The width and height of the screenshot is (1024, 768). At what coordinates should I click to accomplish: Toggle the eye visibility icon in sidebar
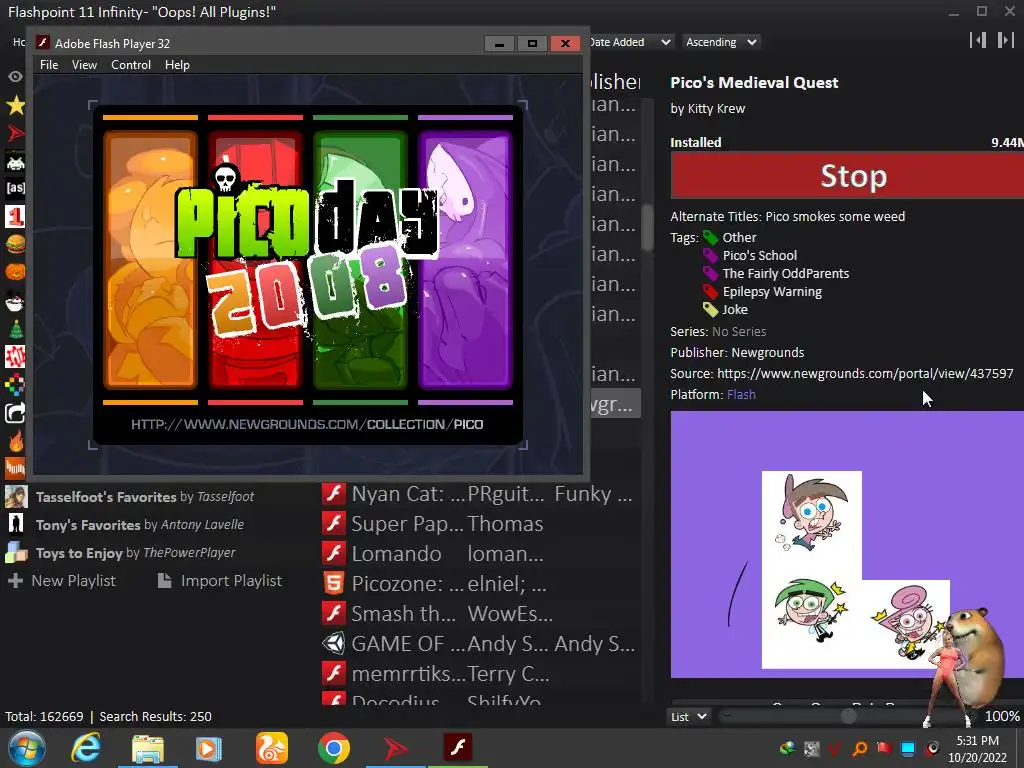click(x=15, y=76)
